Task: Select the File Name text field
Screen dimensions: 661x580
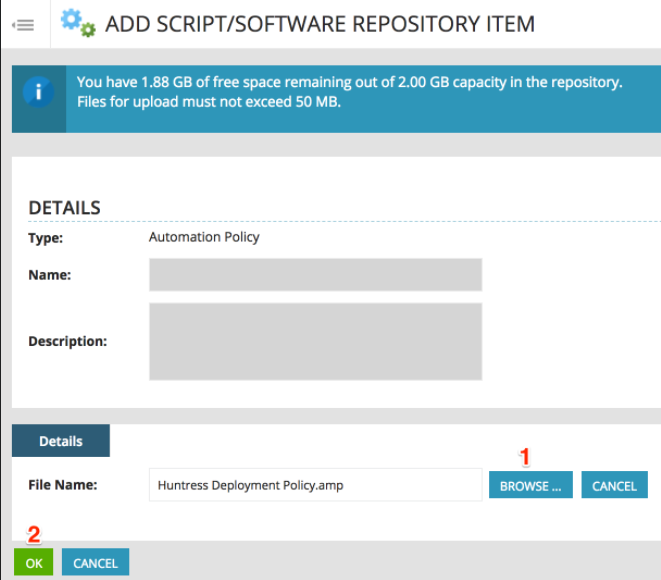Action: [315, 485]
